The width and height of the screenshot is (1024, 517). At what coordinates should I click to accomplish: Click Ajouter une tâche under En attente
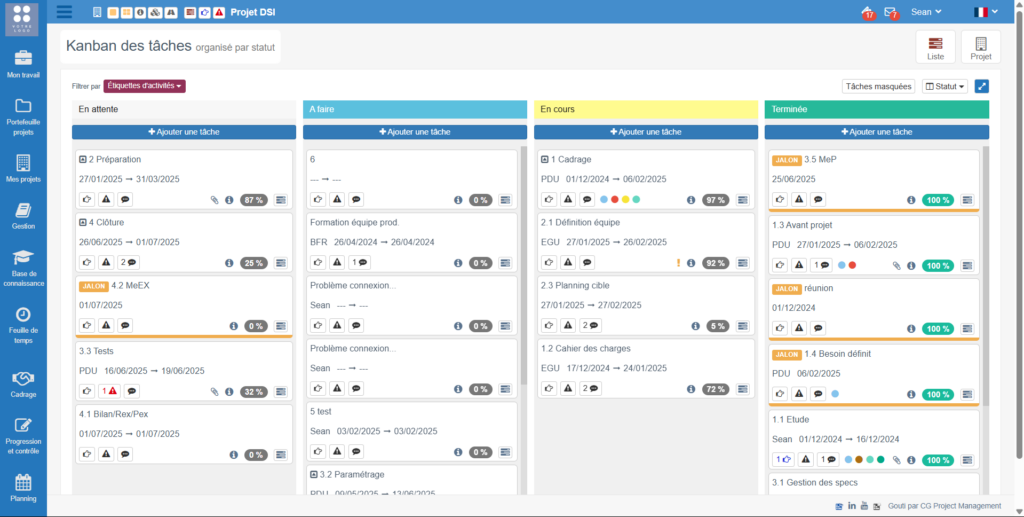pos(183,132)
